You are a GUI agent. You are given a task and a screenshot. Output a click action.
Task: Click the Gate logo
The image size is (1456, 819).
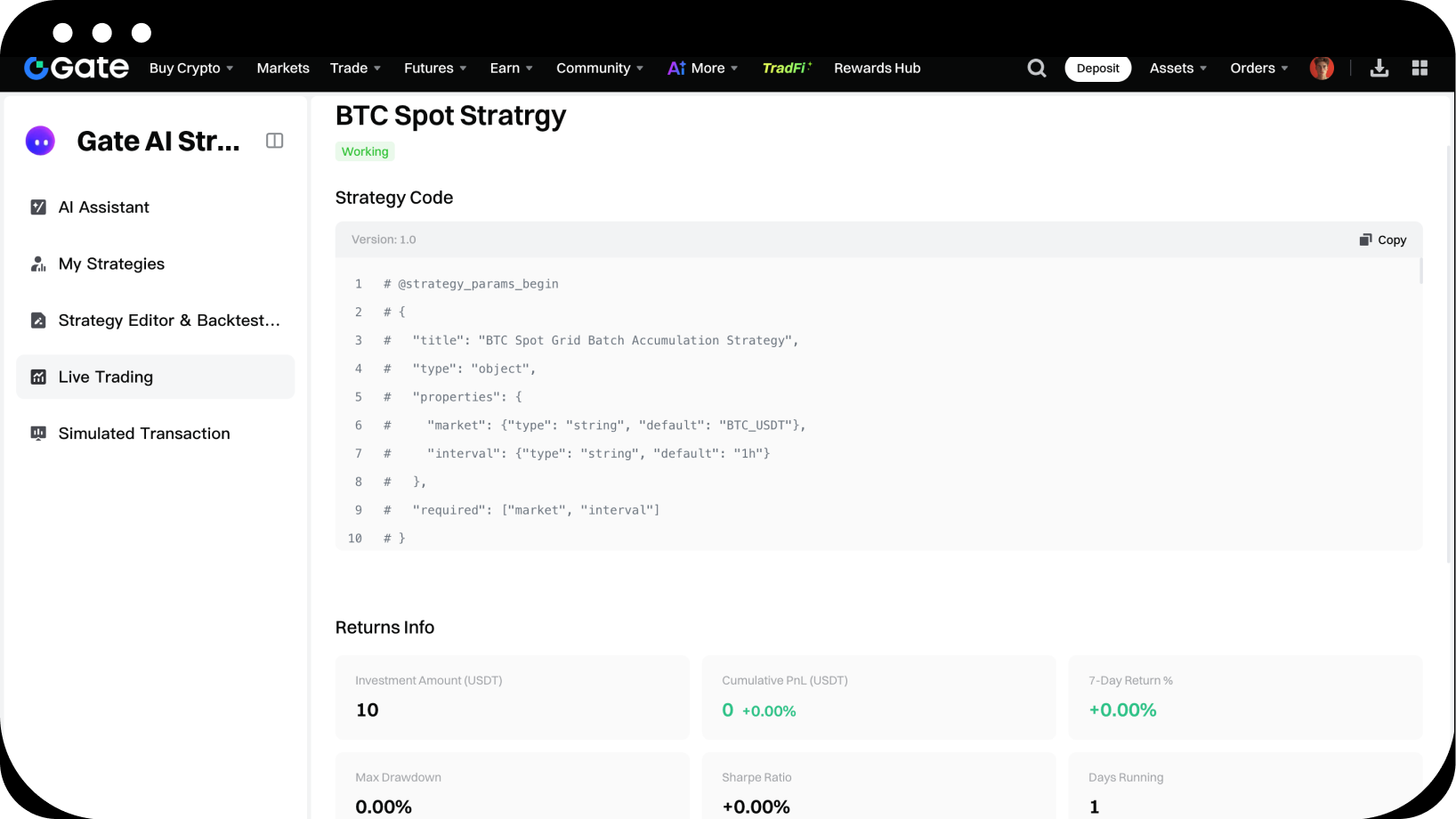coord(77,68)
